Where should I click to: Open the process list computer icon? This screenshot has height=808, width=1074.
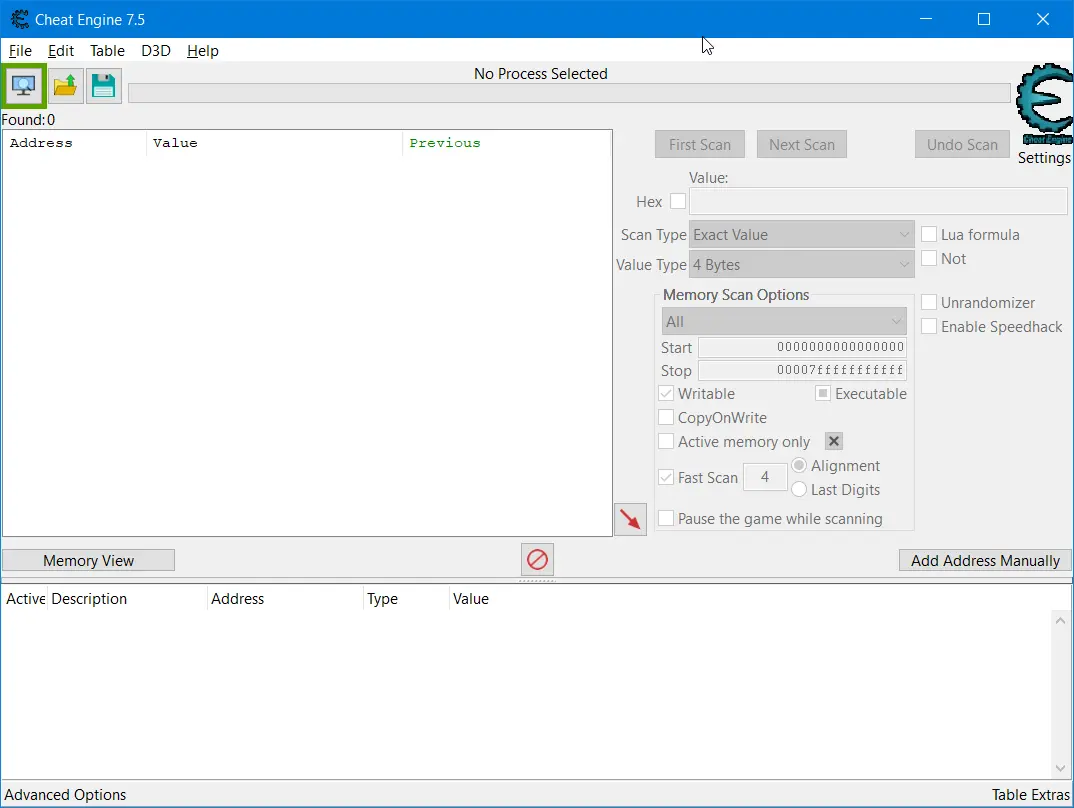(23, 86)
